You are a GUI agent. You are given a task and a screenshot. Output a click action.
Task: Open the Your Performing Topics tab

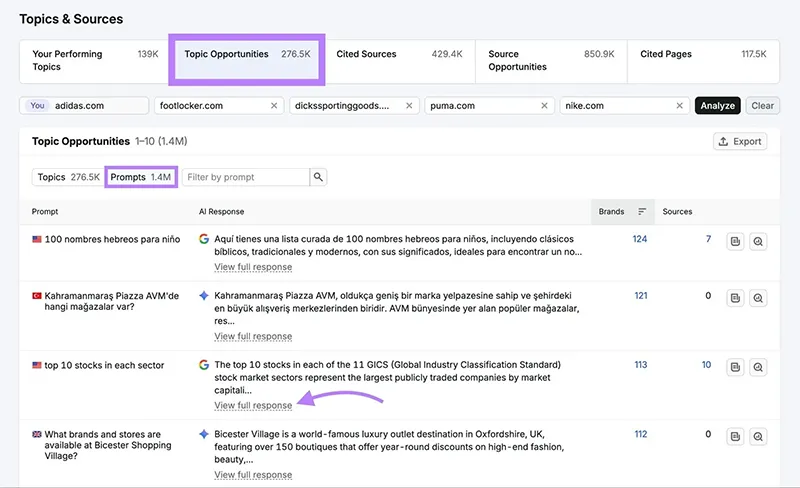click(x=95, y=61)
